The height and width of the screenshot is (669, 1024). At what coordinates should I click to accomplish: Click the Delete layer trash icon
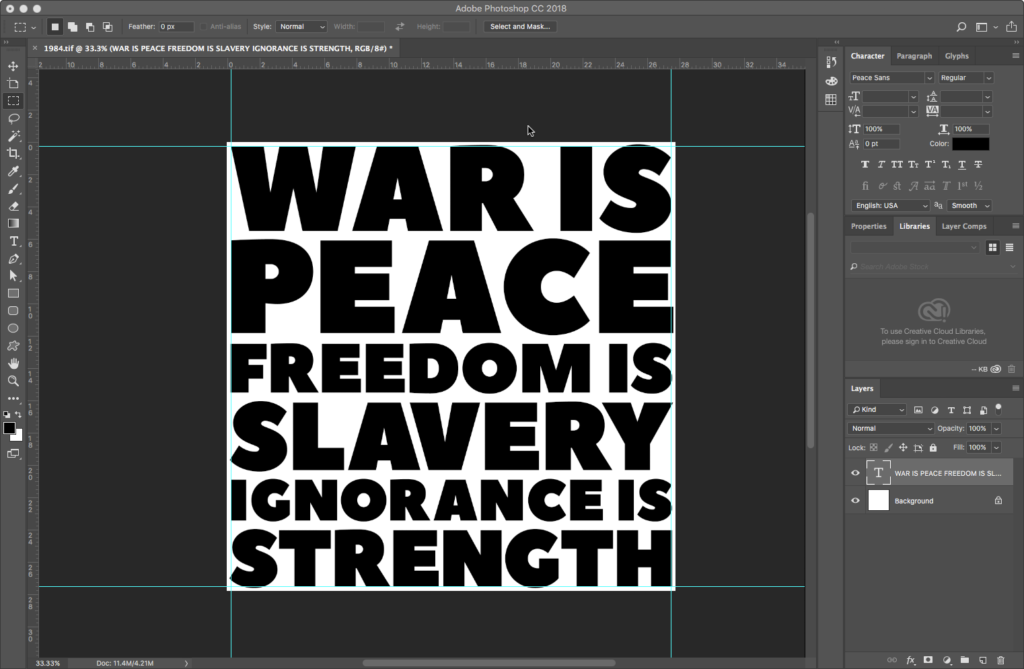(x=1001, y=660)
